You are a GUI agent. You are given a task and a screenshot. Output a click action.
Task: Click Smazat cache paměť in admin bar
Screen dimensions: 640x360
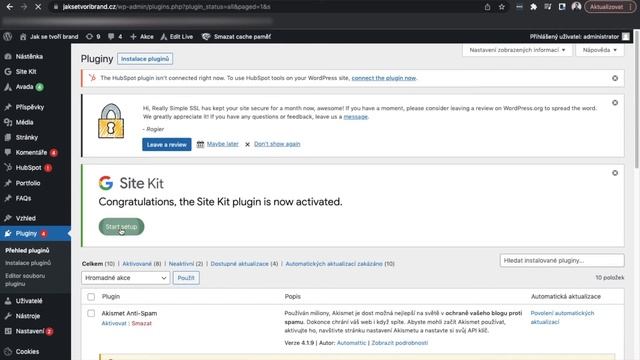coord(236,36)
